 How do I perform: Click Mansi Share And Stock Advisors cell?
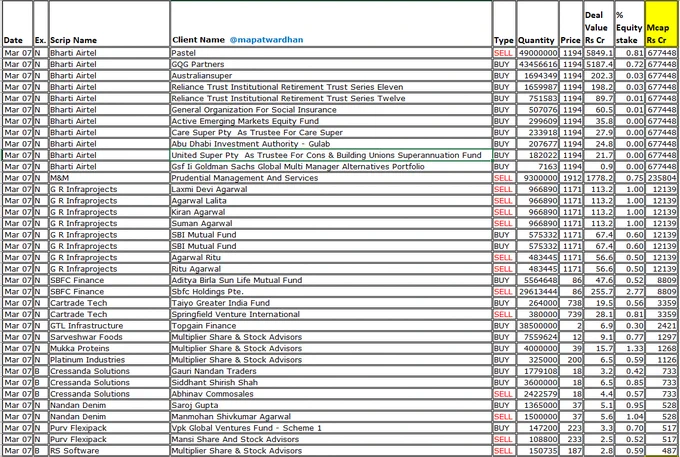[331, 439]
